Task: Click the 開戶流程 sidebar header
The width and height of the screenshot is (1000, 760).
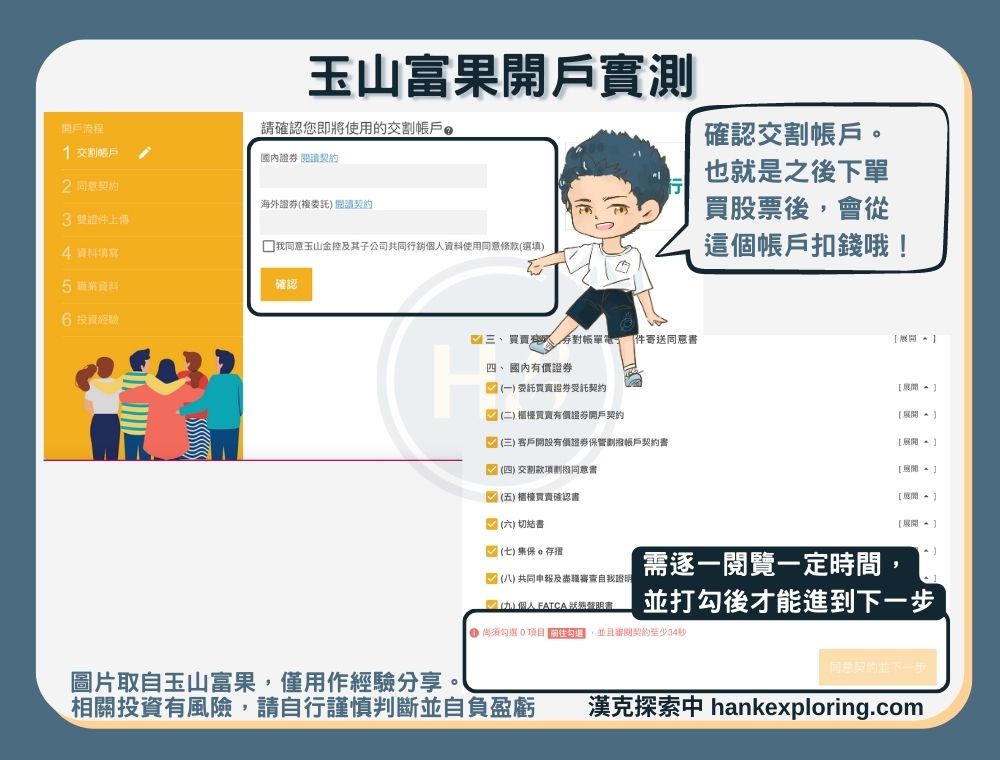Action: click(82, 129)
